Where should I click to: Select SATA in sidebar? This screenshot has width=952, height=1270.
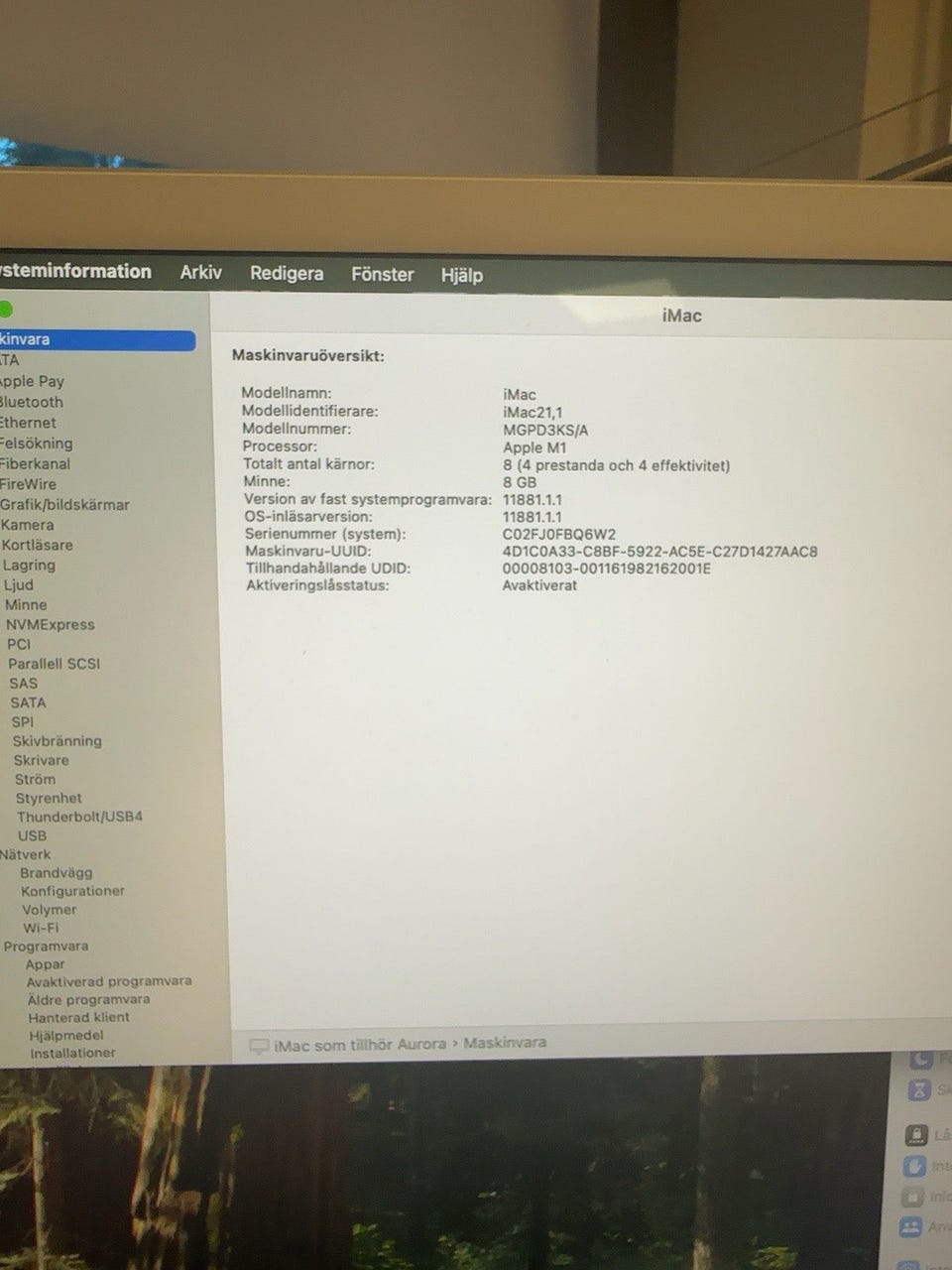[28, 702]
